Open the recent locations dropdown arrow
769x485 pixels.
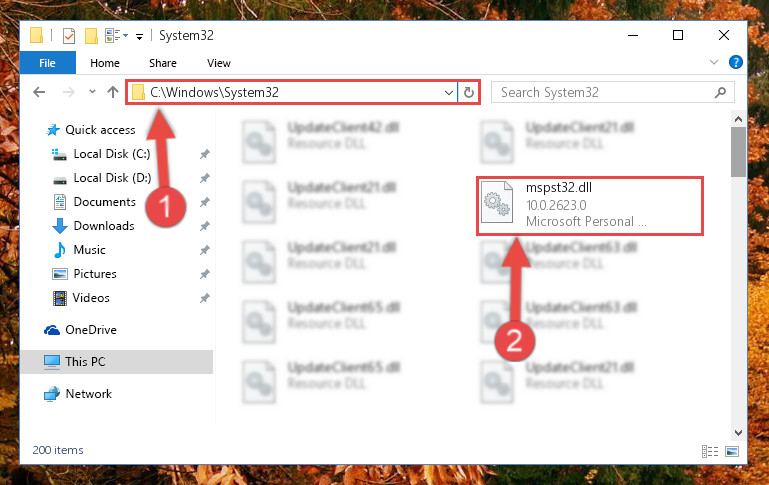click(92, 92)
